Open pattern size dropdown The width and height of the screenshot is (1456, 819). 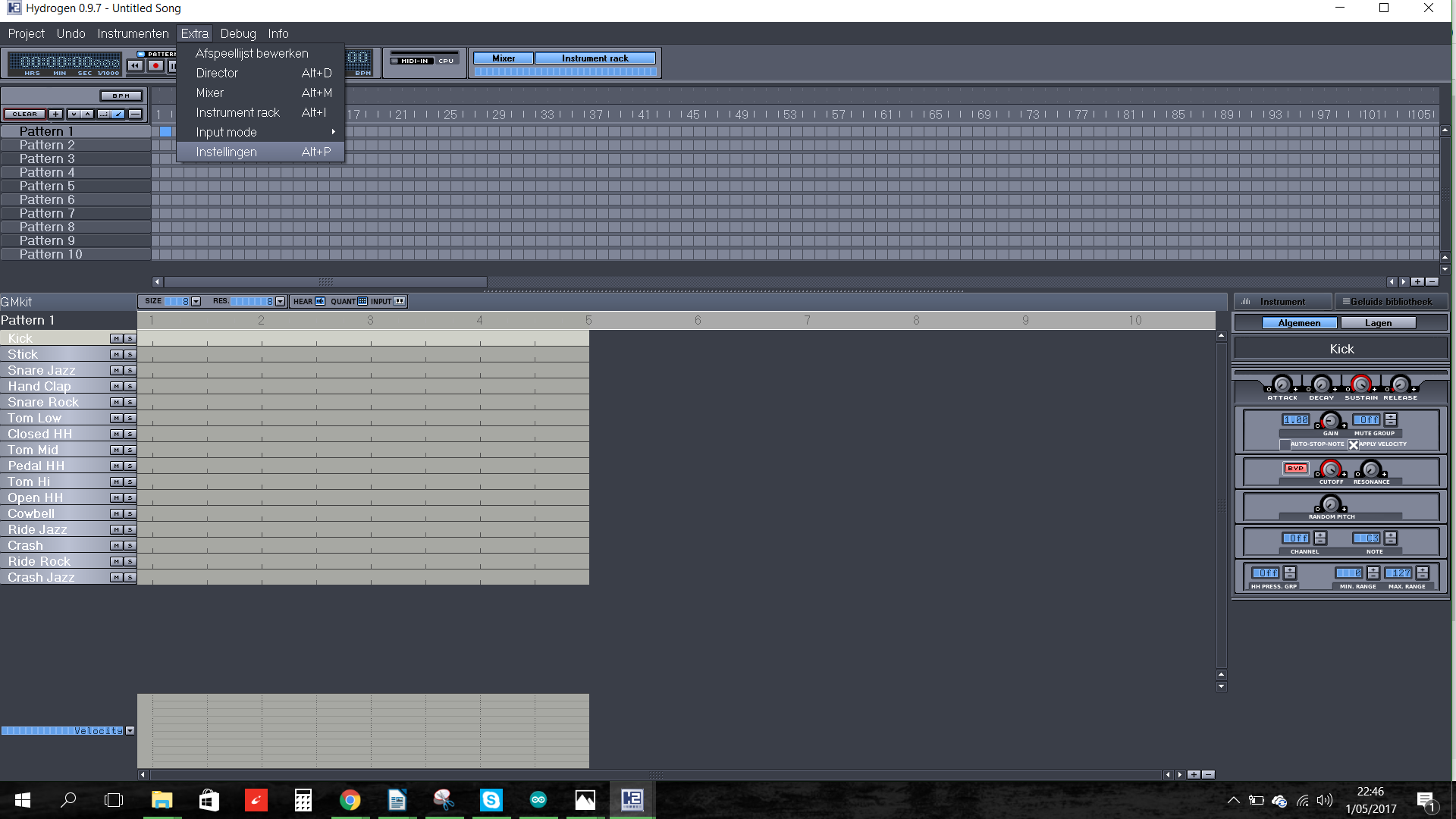tap(196, 302)
